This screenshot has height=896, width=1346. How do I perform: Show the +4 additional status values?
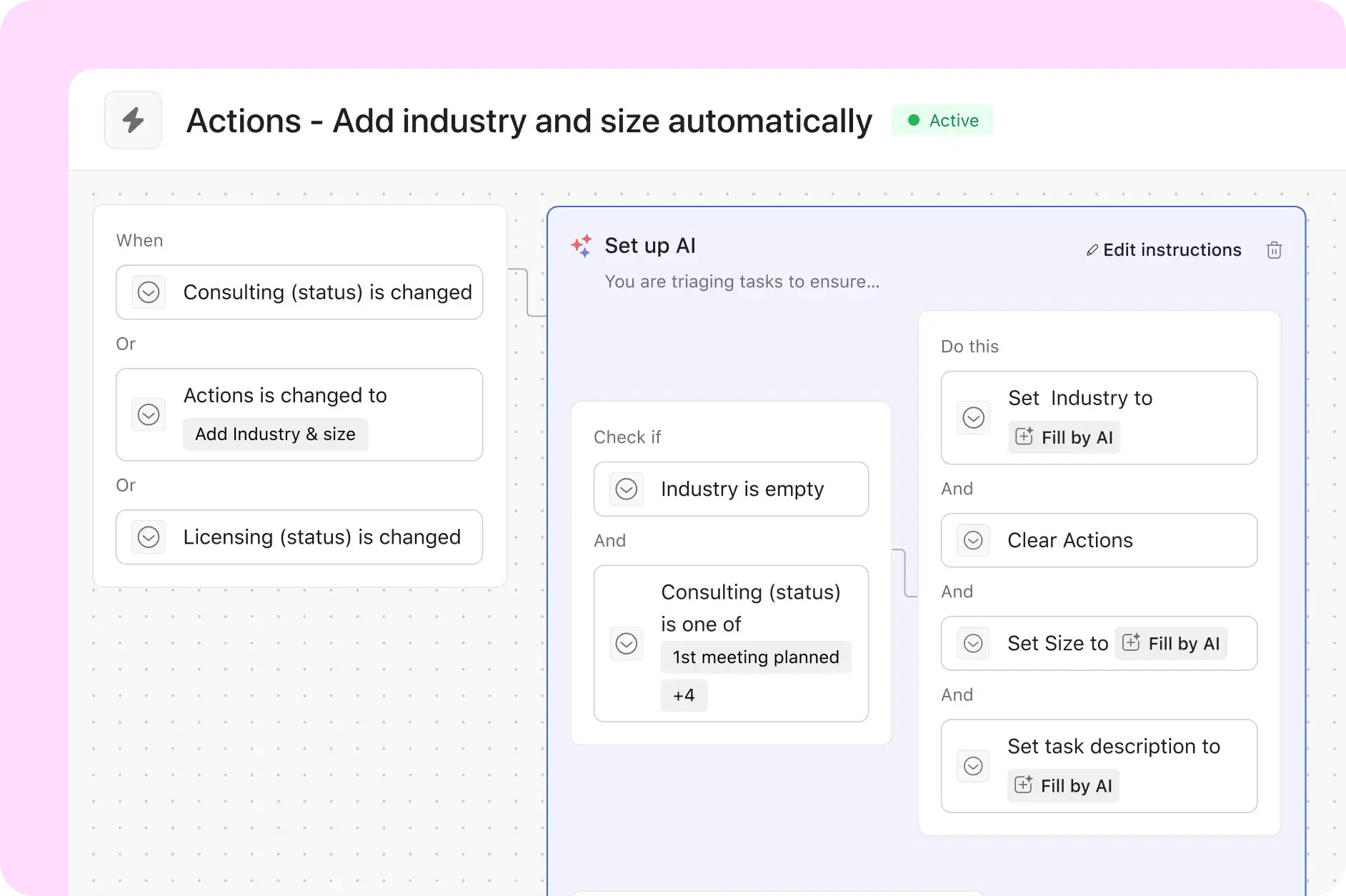pyautogui.click(x=684, y=695)
